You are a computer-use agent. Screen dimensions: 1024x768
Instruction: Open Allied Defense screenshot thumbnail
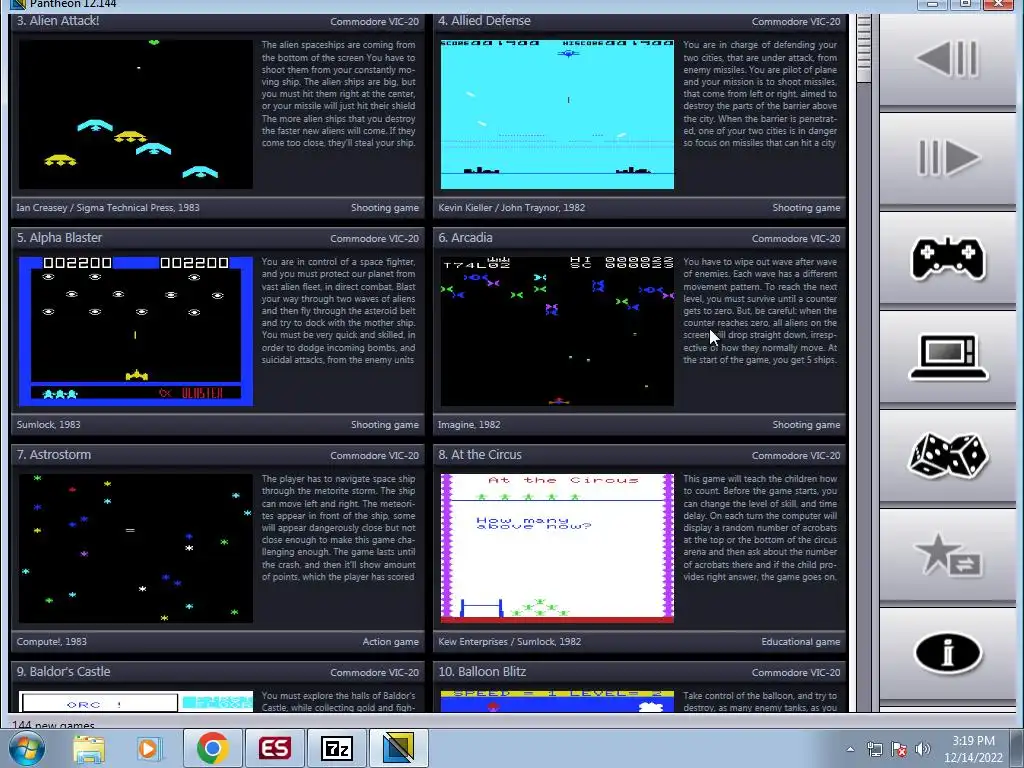pos(557,114)
